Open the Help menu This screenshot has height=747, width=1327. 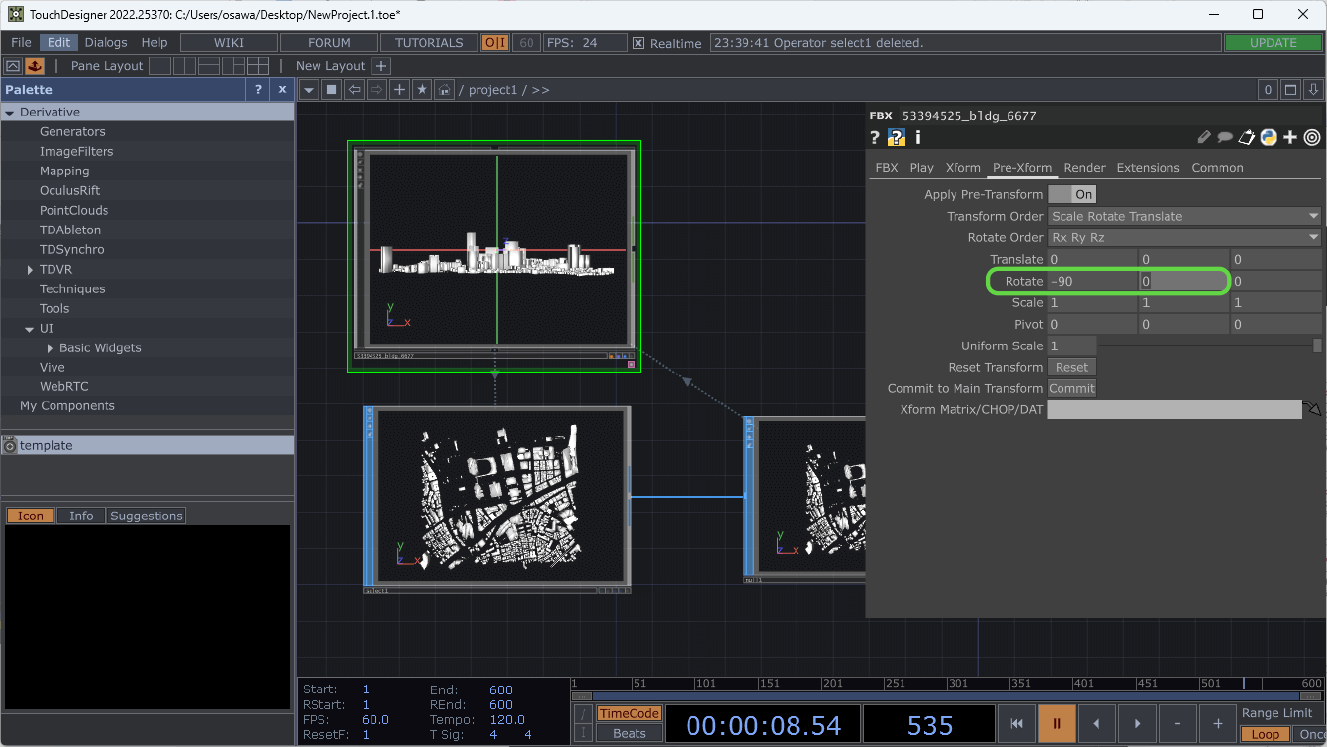tap(154, 43)
